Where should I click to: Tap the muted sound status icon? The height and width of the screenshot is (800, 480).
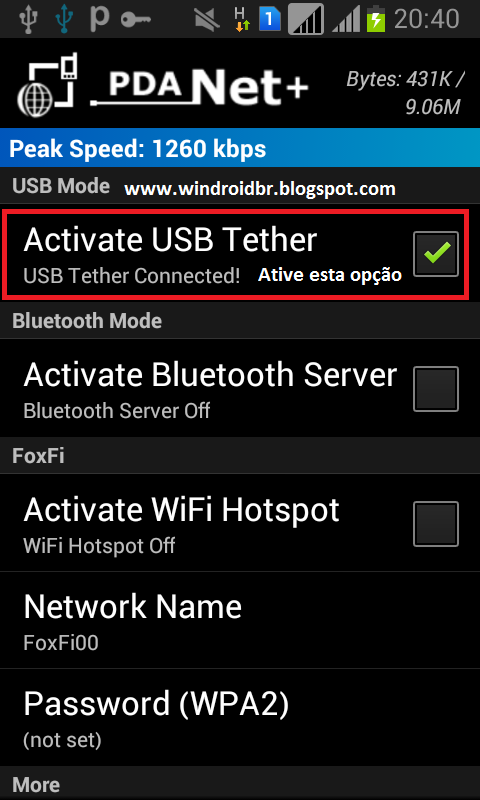tap(207, 19)
